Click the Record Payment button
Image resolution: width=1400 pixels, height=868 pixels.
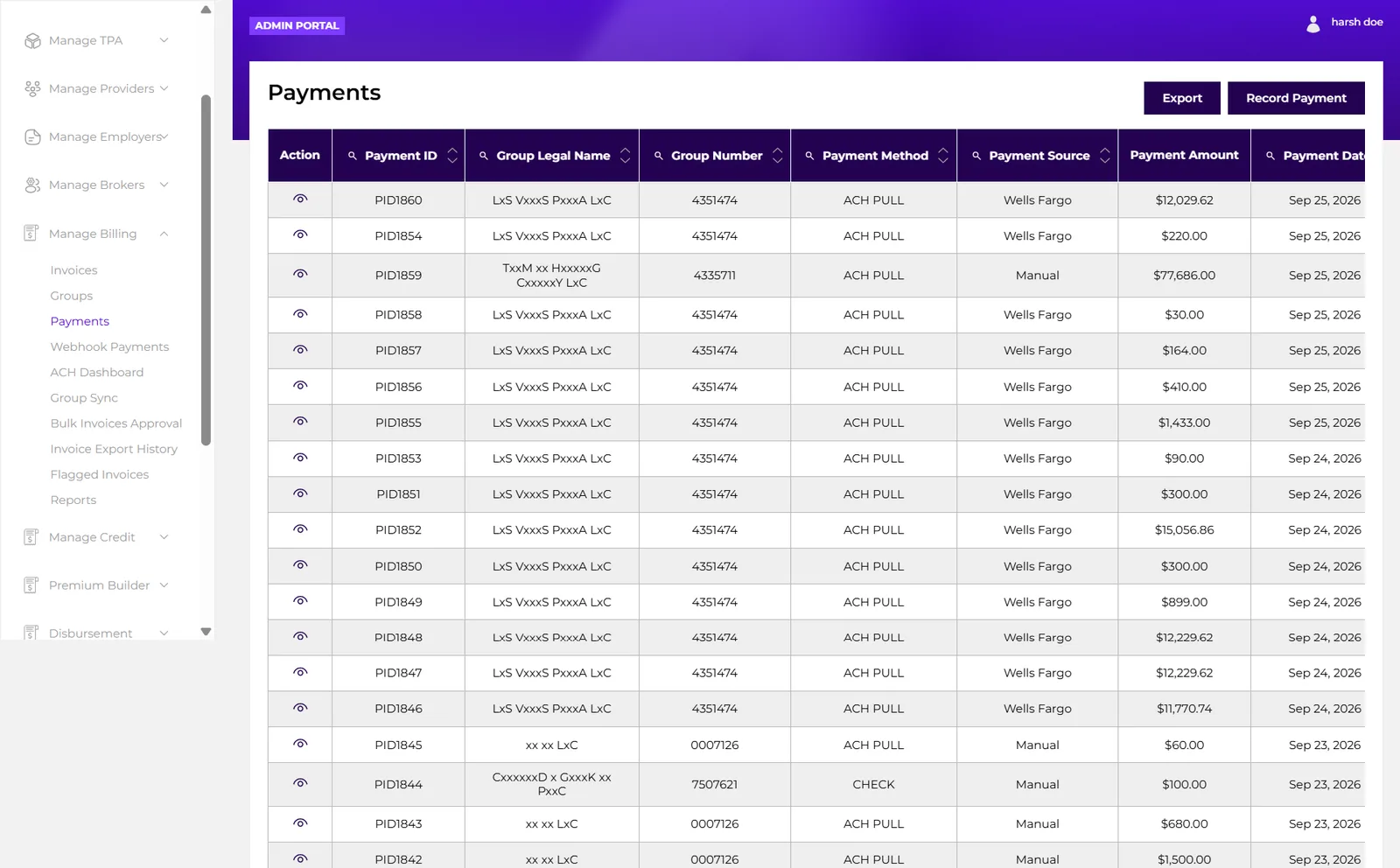click(1296, 98)
